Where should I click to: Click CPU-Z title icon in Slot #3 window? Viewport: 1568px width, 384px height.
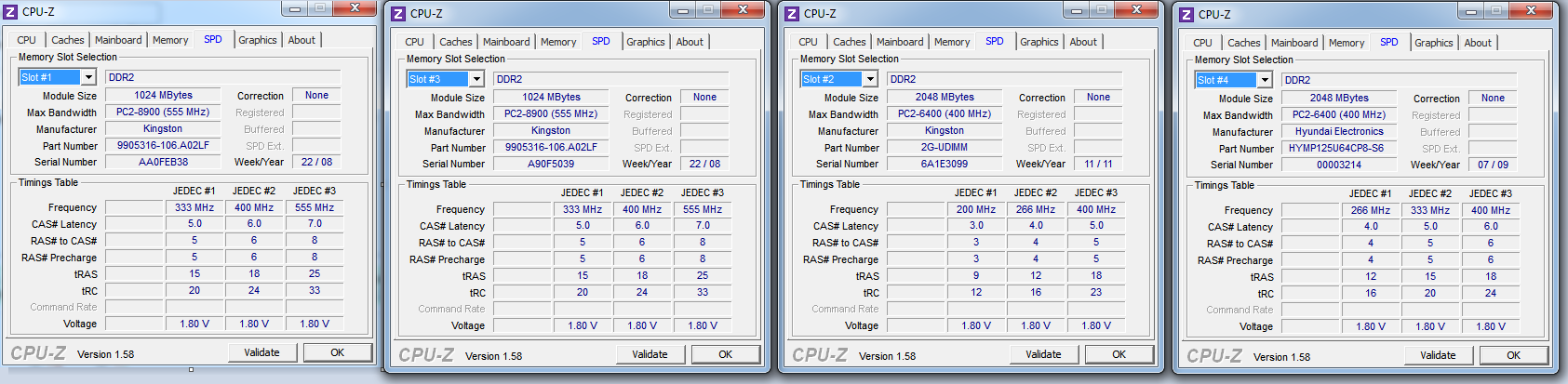click(x=398, y=14)
